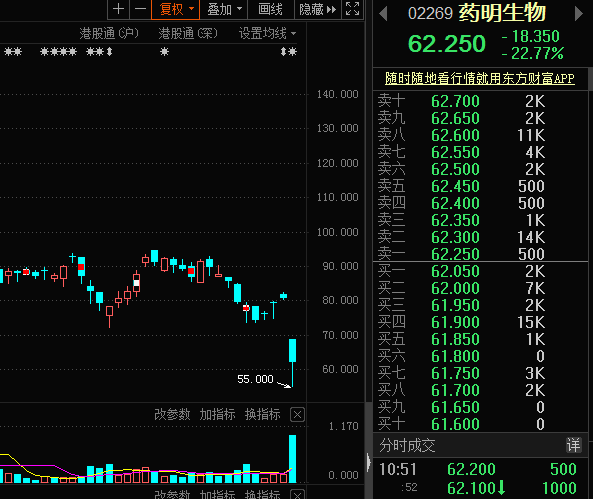The width and height of the screenshot is (593, 499).
Task: Click the rightmost event marker above the chart
Action: coord(293,51)
